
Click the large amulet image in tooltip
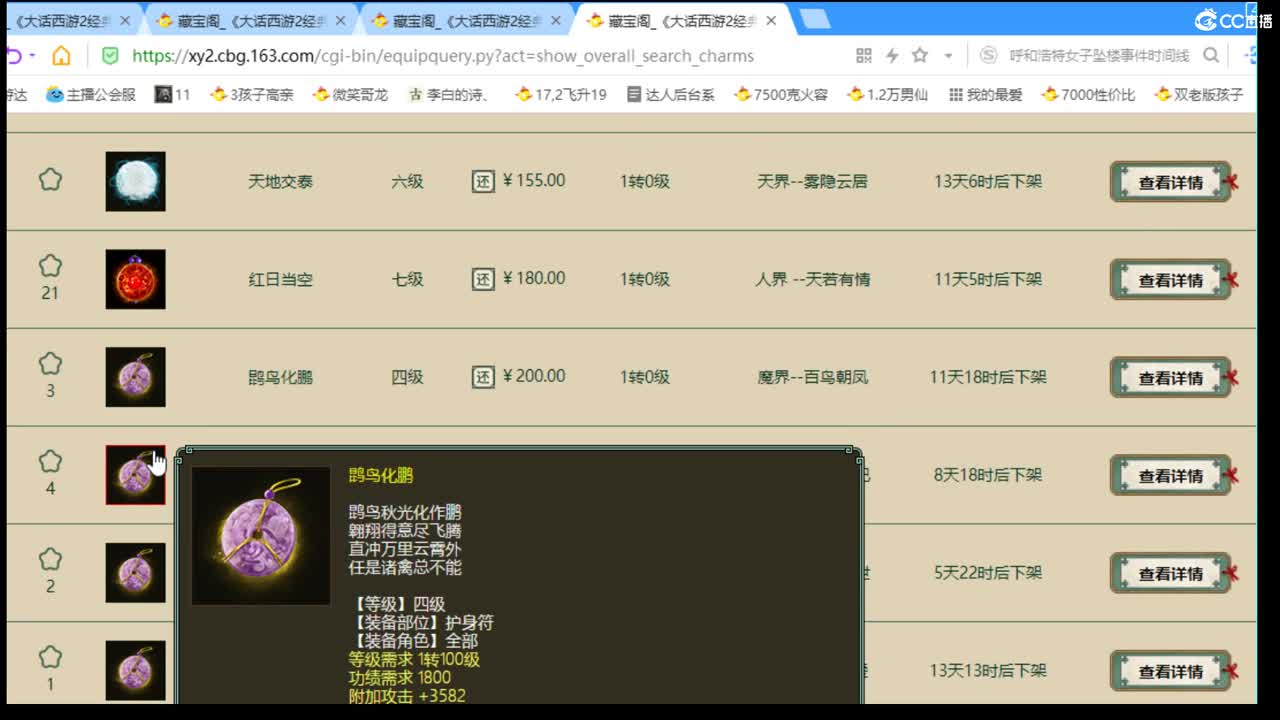coord(261,535)
